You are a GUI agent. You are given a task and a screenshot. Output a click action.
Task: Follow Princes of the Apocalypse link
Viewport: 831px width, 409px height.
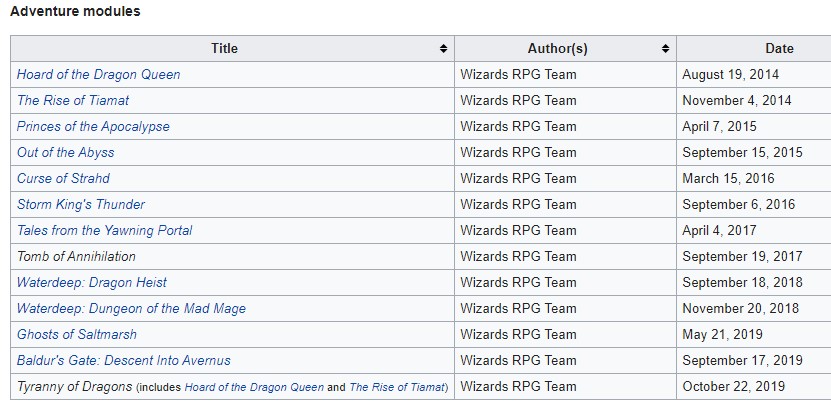click(93, 127)
